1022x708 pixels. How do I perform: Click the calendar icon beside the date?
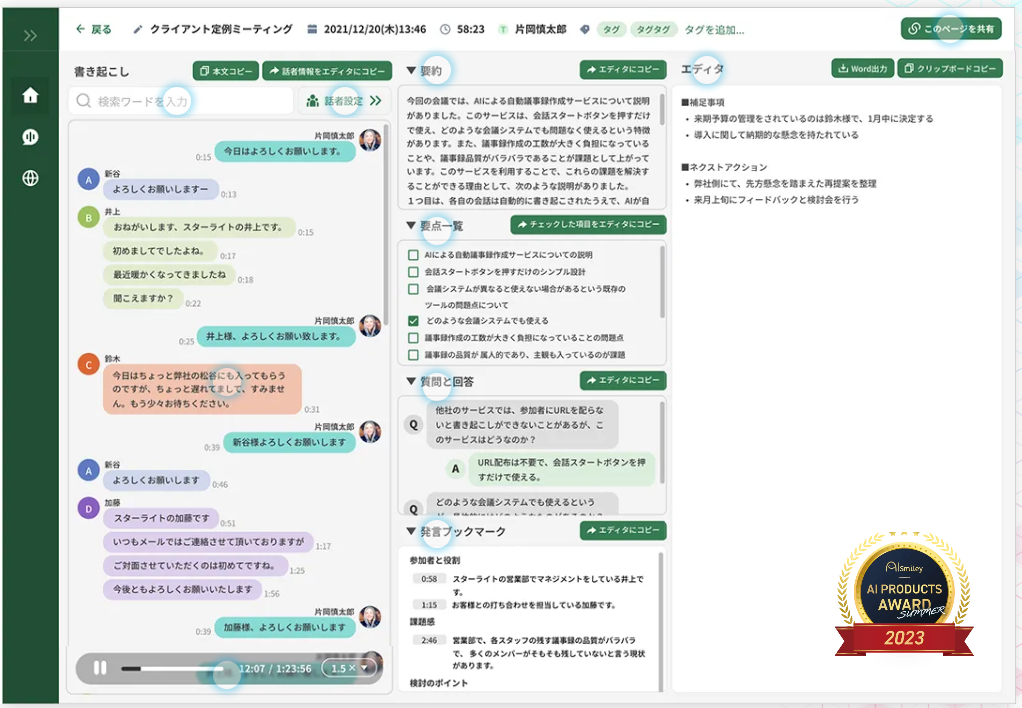click(312, 29)
